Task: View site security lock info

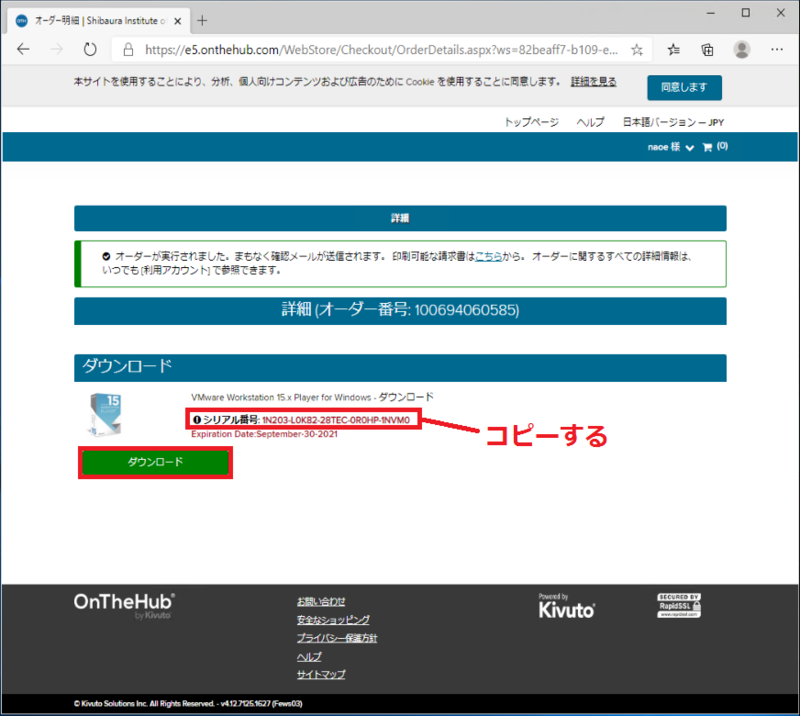Action: (128, 50)
